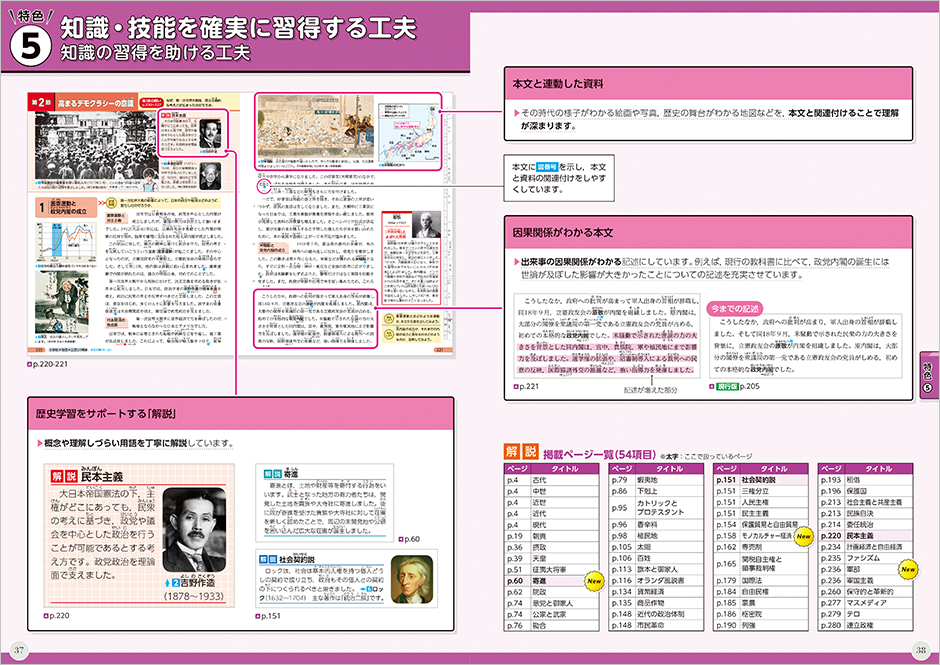This screenshot has height=665, width=940.
Task: Select the p.235 ファシズム table row
Action: [865, 558]
